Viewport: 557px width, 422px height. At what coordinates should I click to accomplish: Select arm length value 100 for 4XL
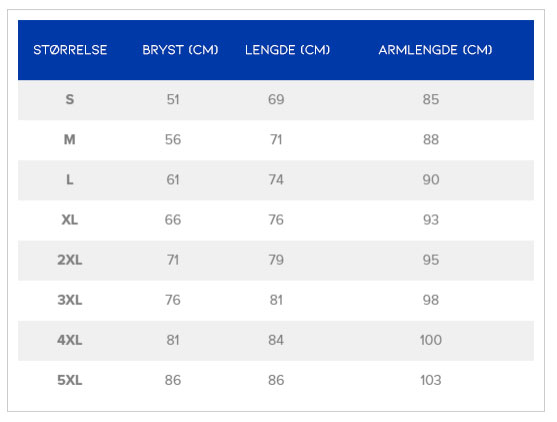431,340
